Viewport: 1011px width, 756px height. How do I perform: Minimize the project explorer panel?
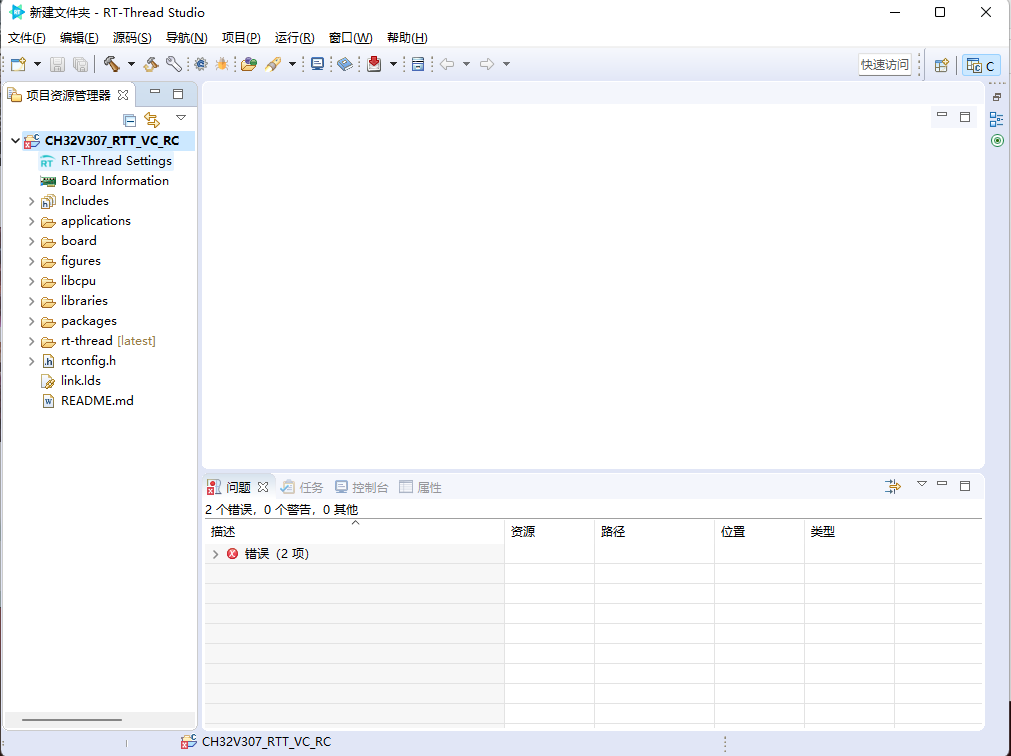pyautogui.click(x=155, y=93)
